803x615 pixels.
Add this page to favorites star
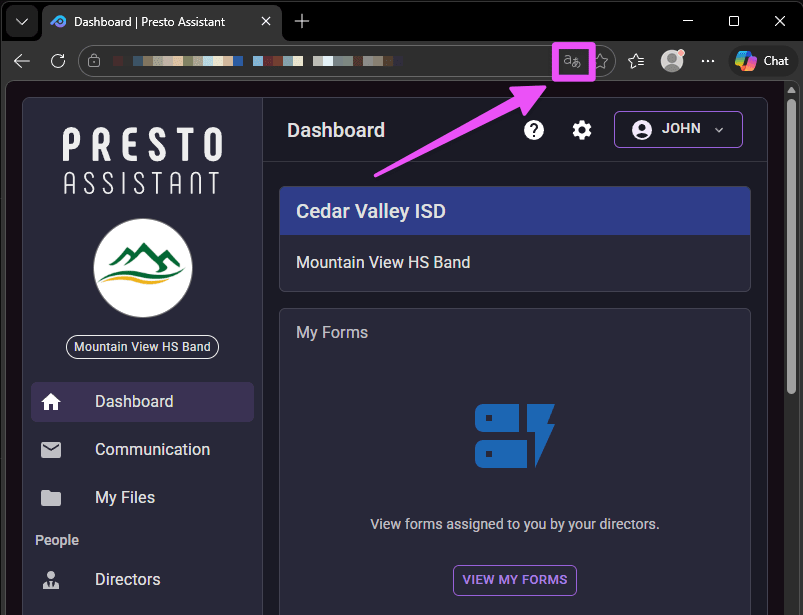tap(601, 61)
